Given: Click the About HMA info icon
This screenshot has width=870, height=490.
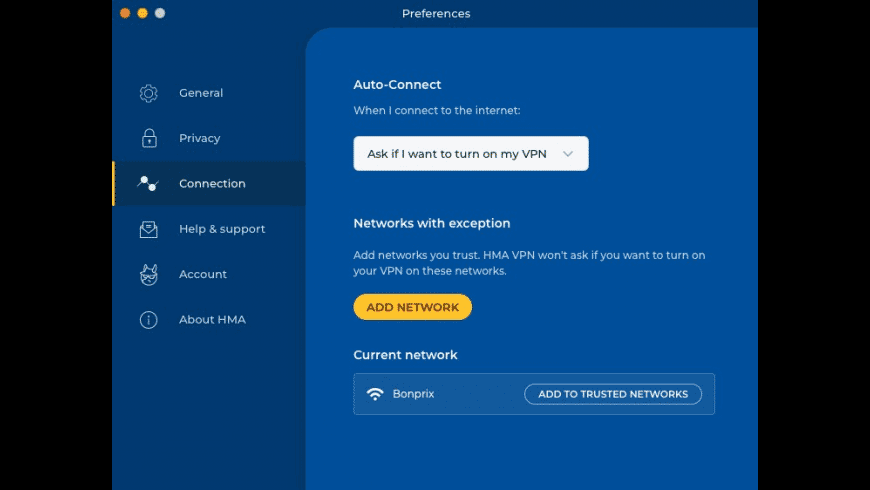Looking at the screenshot, I should tap(149, 320).
